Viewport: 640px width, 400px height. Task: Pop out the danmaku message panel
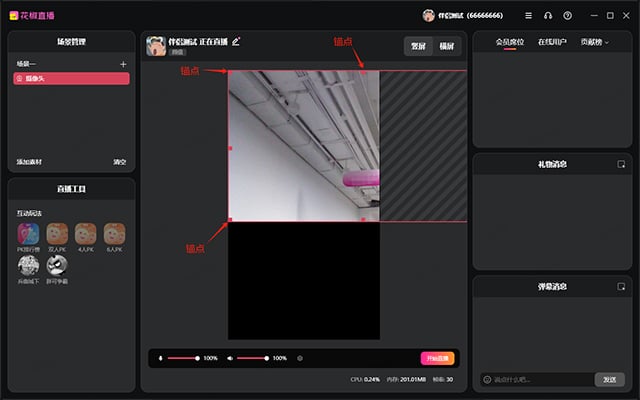(621, 287)
